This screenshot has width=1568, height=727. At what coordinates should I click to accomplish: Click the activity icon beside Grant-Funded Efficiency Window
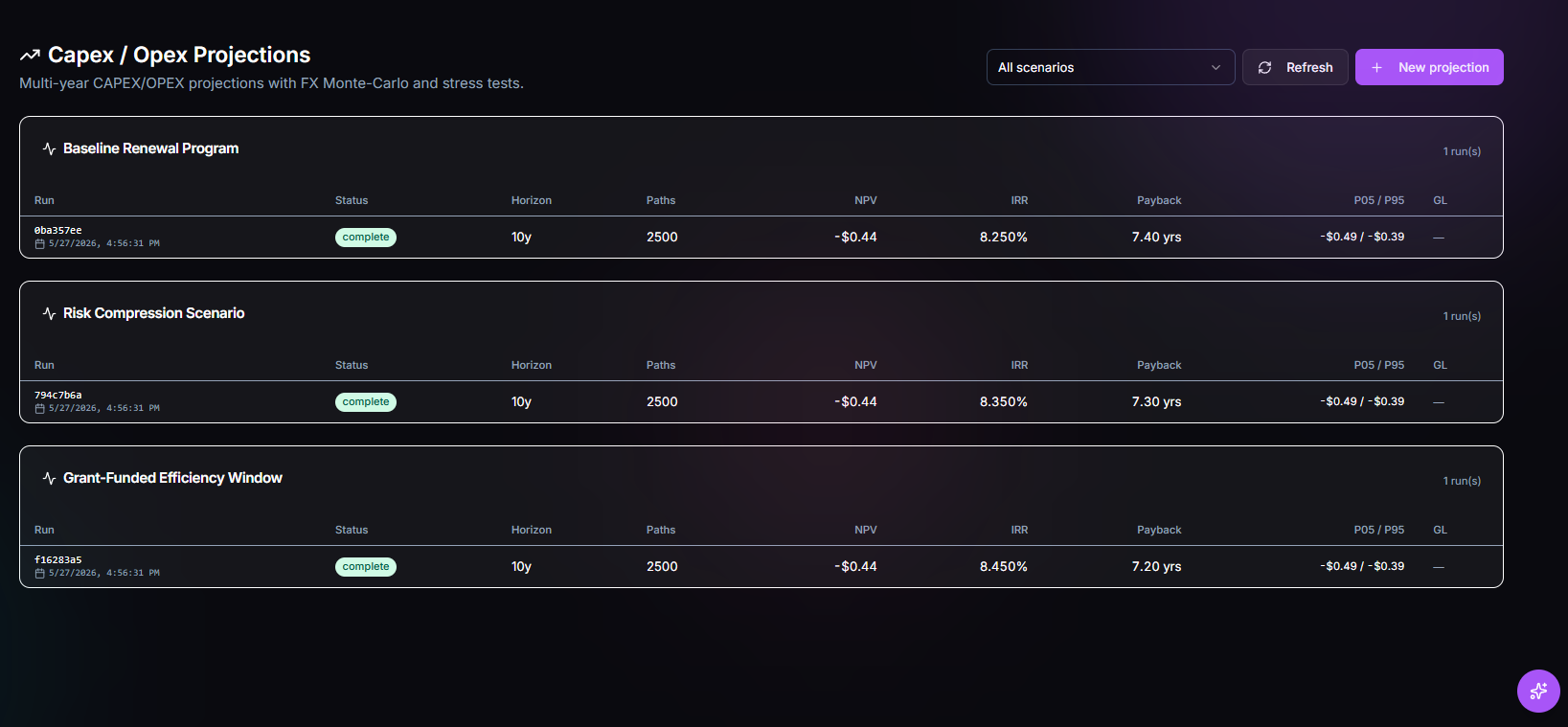coord(49,478)
